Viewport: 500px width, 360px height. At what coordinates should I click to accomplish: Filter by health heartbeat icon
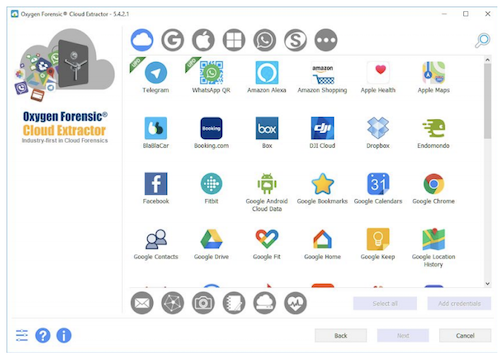(x=295, y=303)
